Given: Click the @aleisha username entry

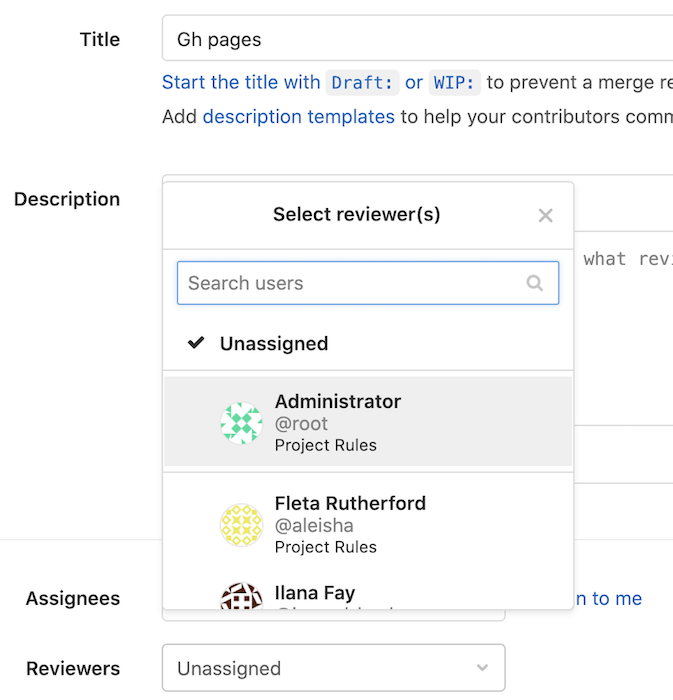Looking at the screenshot, I should coord(314,526).
